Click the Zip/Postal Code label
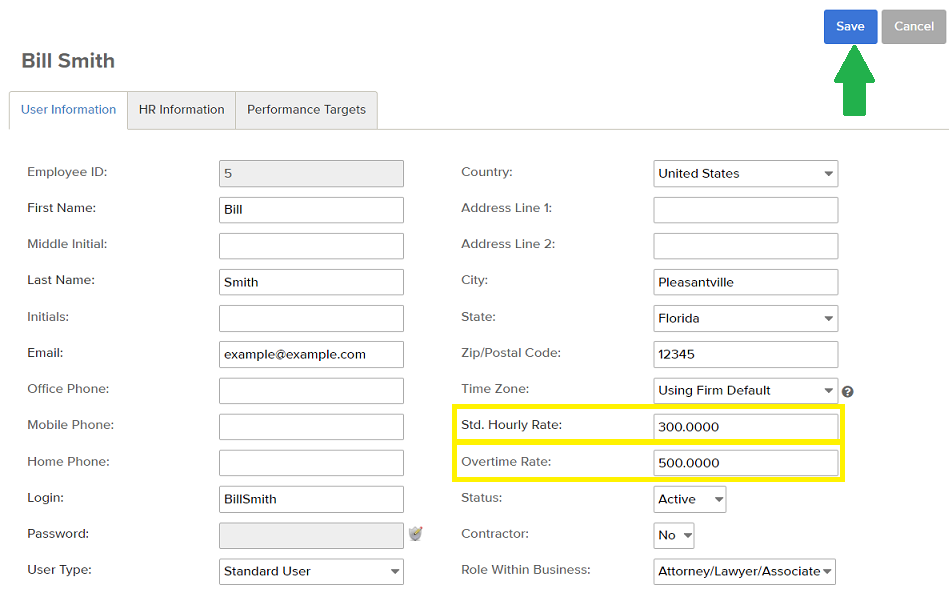Viewport: 949px width, 597px height. click(x=511, y=353)
